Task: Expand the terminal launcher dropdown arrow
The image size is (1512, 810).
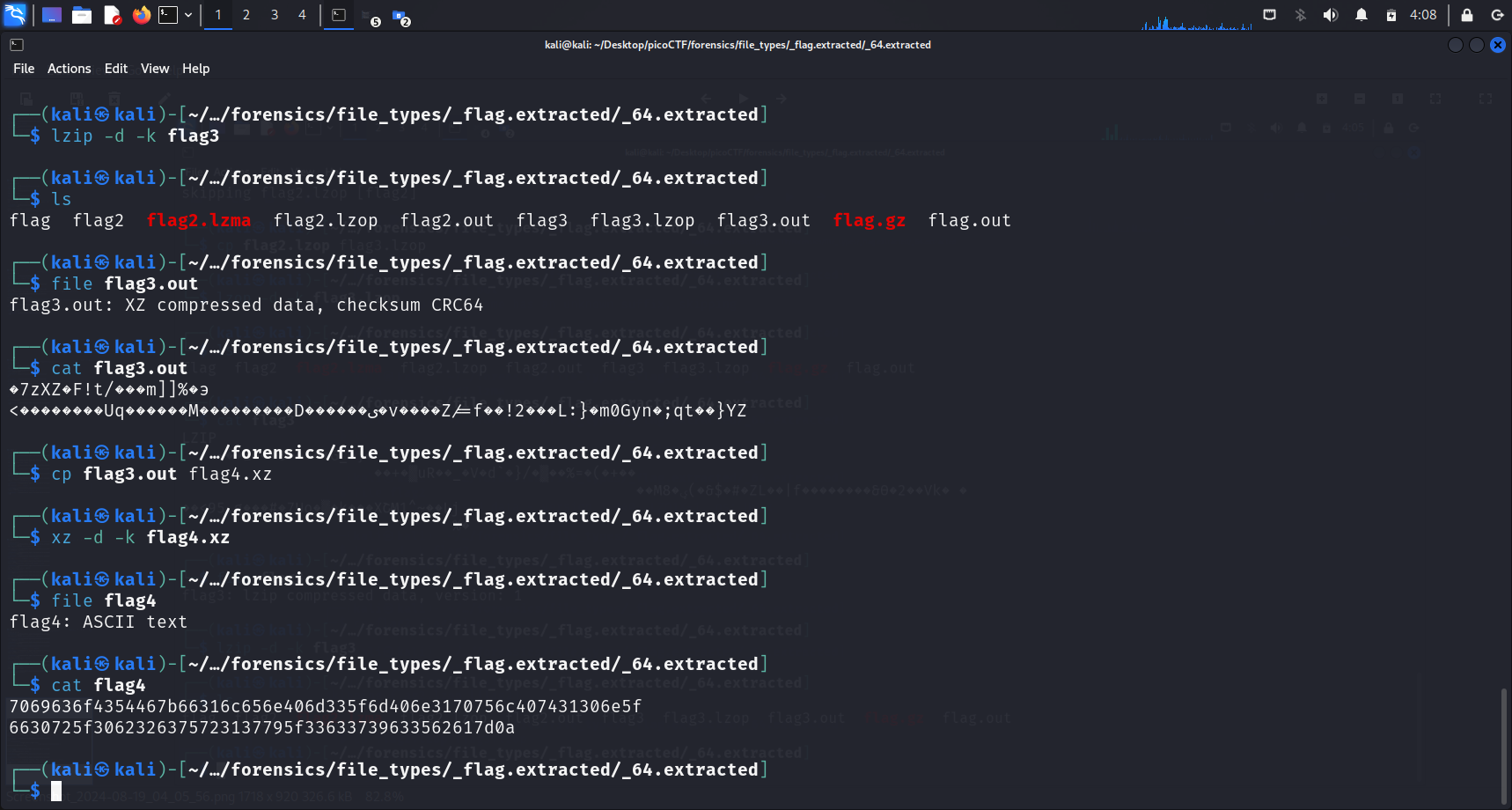Action: (188, 15)
